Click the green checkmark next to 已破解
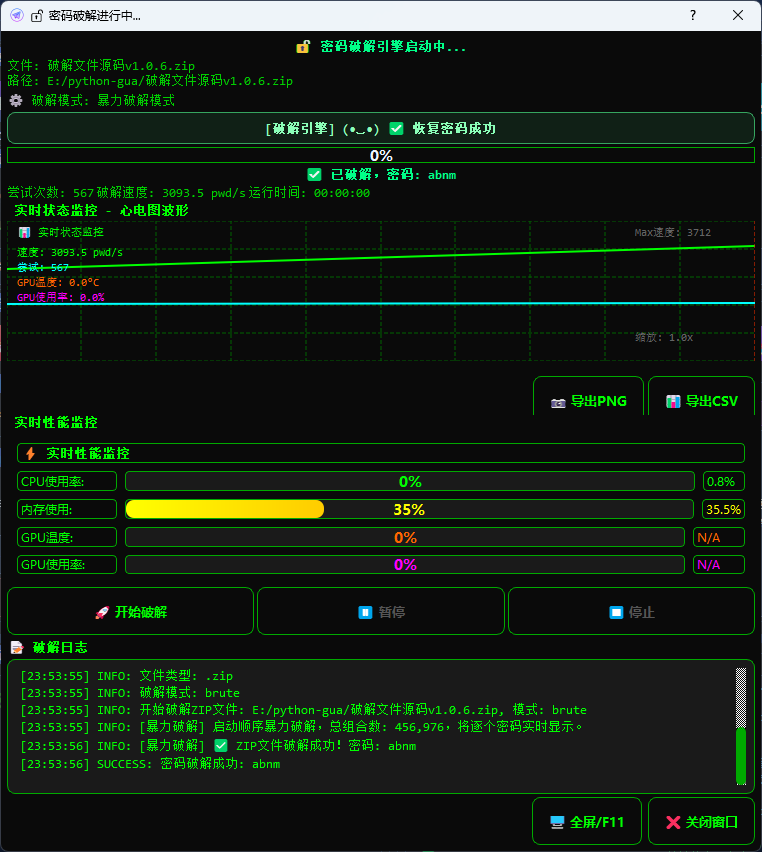This screenshot has width=762, height=852. pyautogui.click(x=314, y=174)
